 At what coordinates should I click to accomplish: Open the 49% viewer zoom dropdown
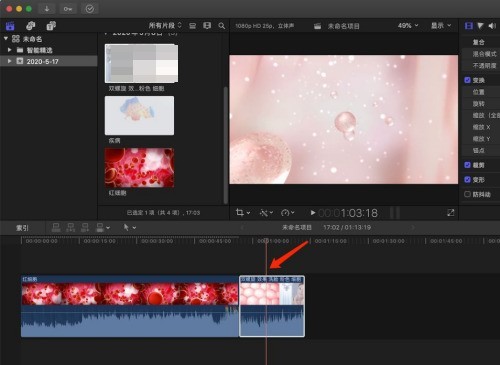408,26
